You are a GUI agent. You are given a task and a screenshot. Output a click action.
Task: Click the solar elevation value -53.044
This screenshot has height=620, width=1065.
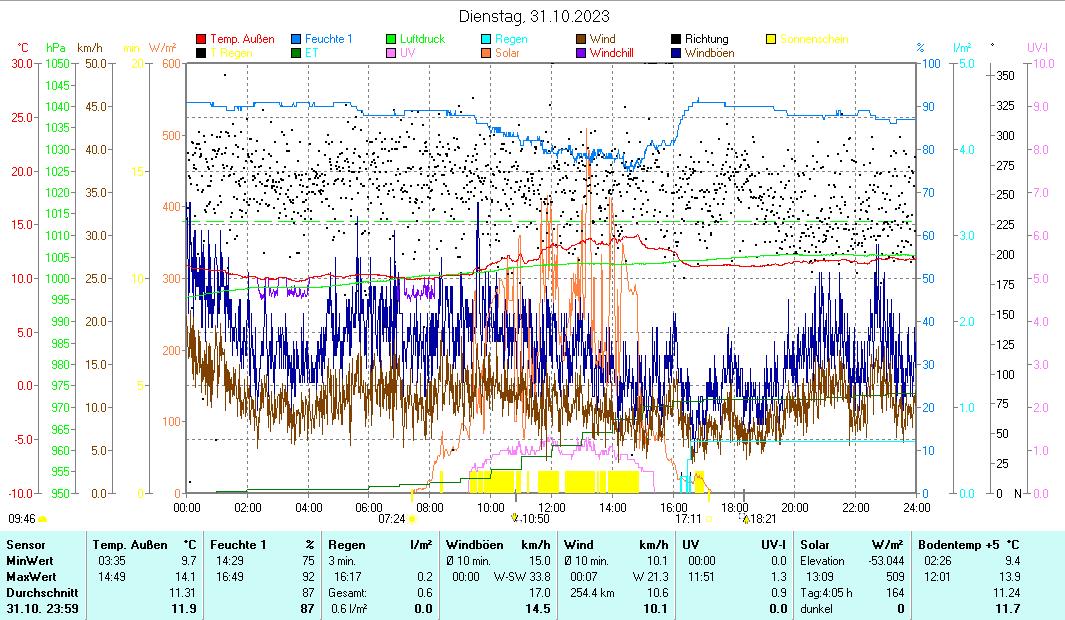(886, 561)
